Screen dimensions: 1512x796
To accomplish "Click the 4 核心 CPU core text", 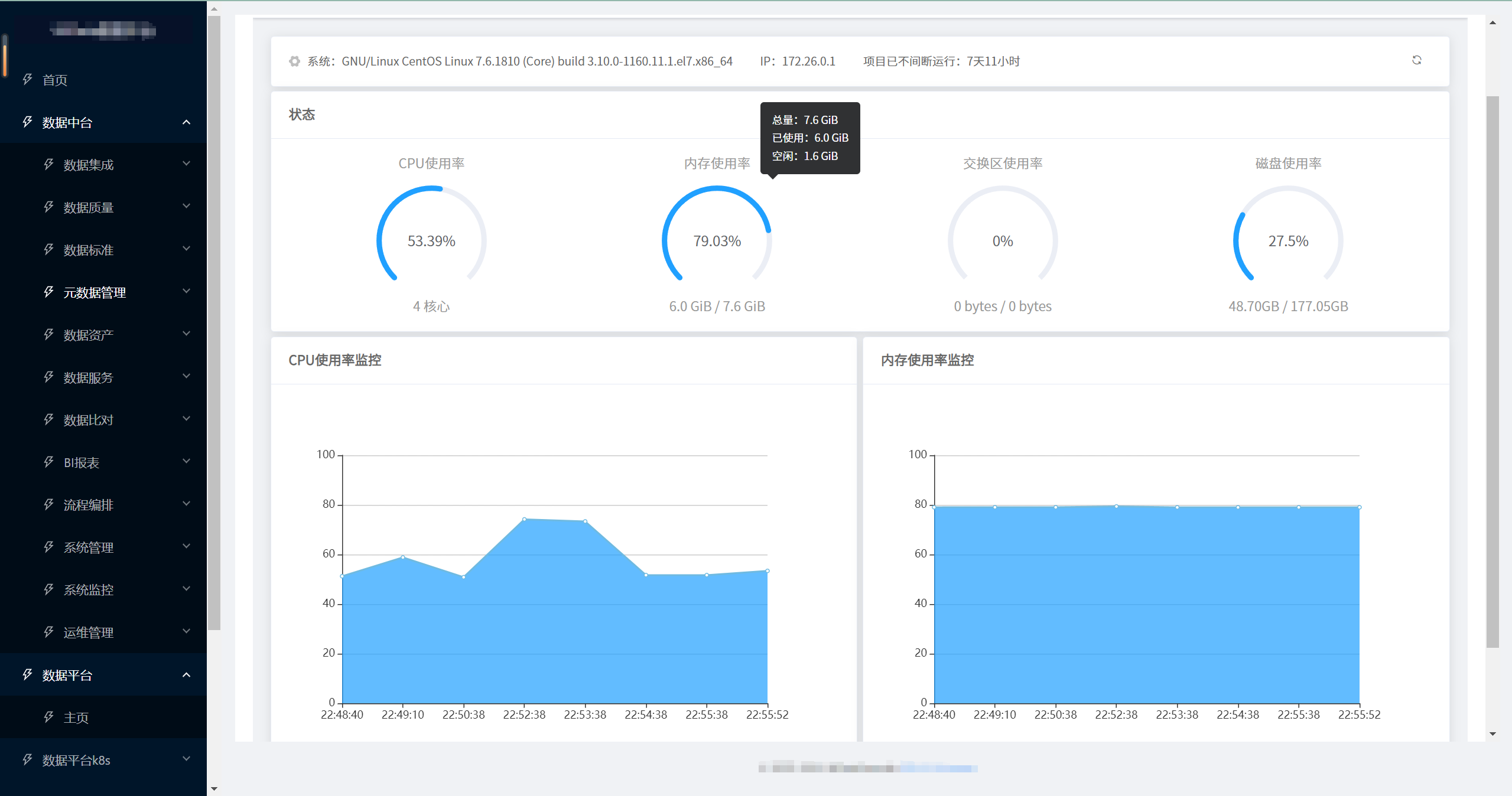I will point(431,306).
